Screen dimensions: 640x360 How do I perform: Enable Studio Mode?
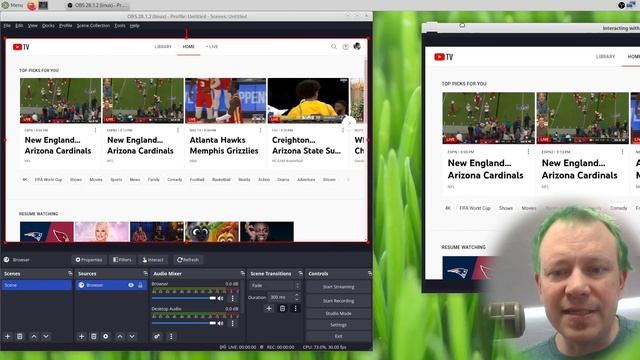tap(338, 313)
